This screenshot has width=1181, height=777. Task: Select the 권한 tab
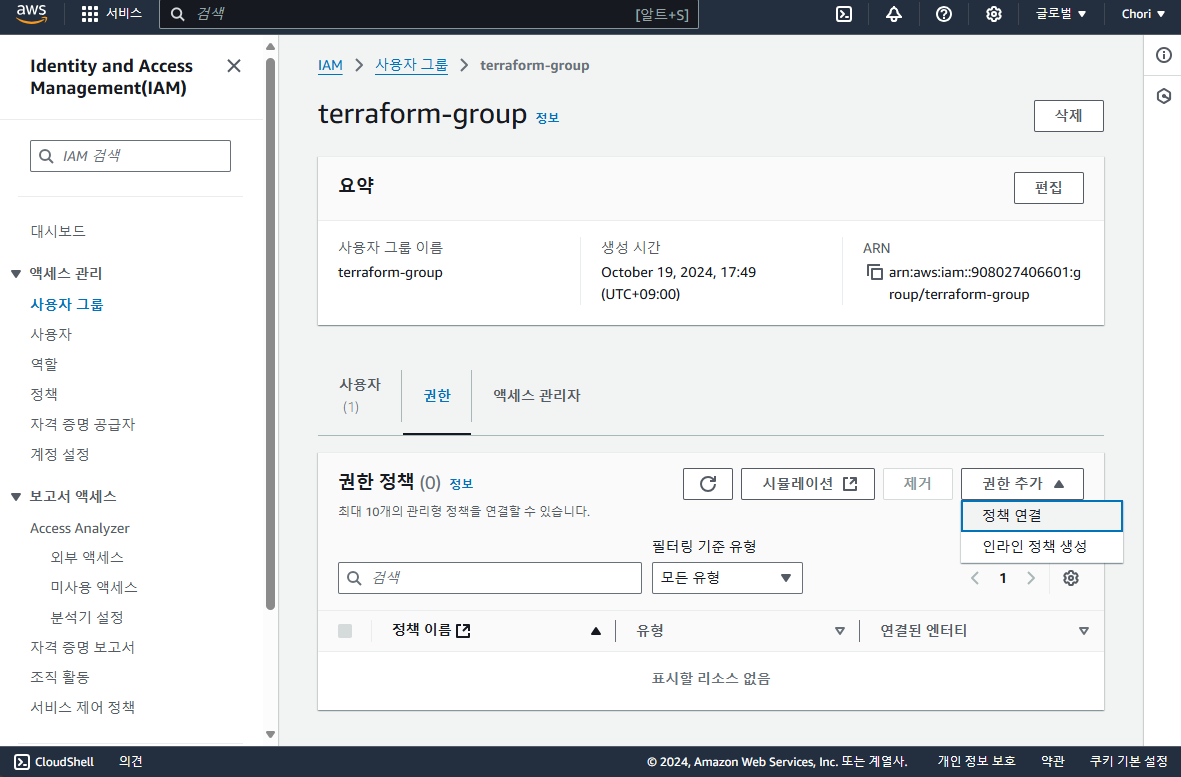(x=437, y=395)
